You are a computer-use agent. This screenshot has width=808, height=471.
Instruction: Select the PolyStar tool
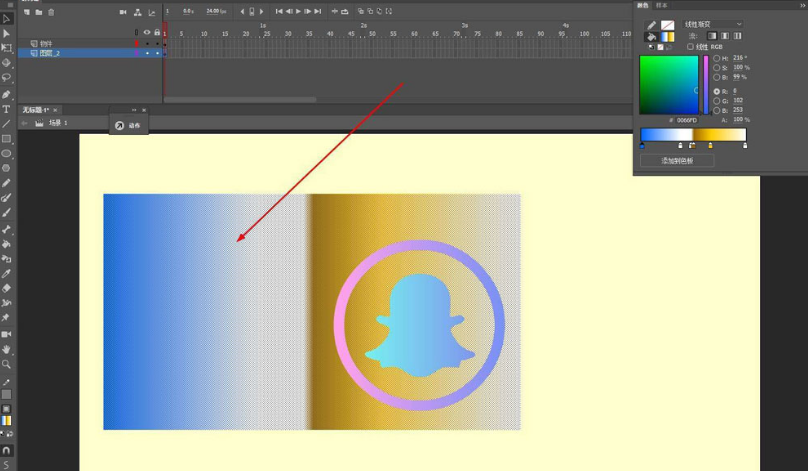coord(6,168)
